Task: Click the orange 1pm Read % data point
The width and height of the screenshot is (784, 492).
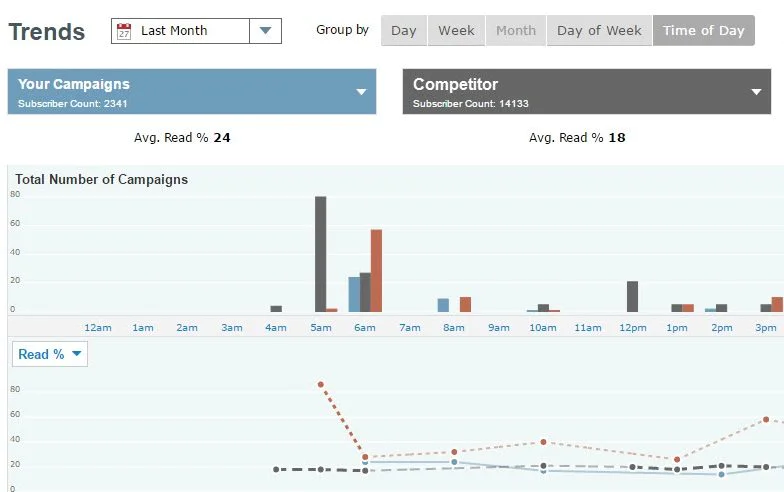Action: (677, 459)
